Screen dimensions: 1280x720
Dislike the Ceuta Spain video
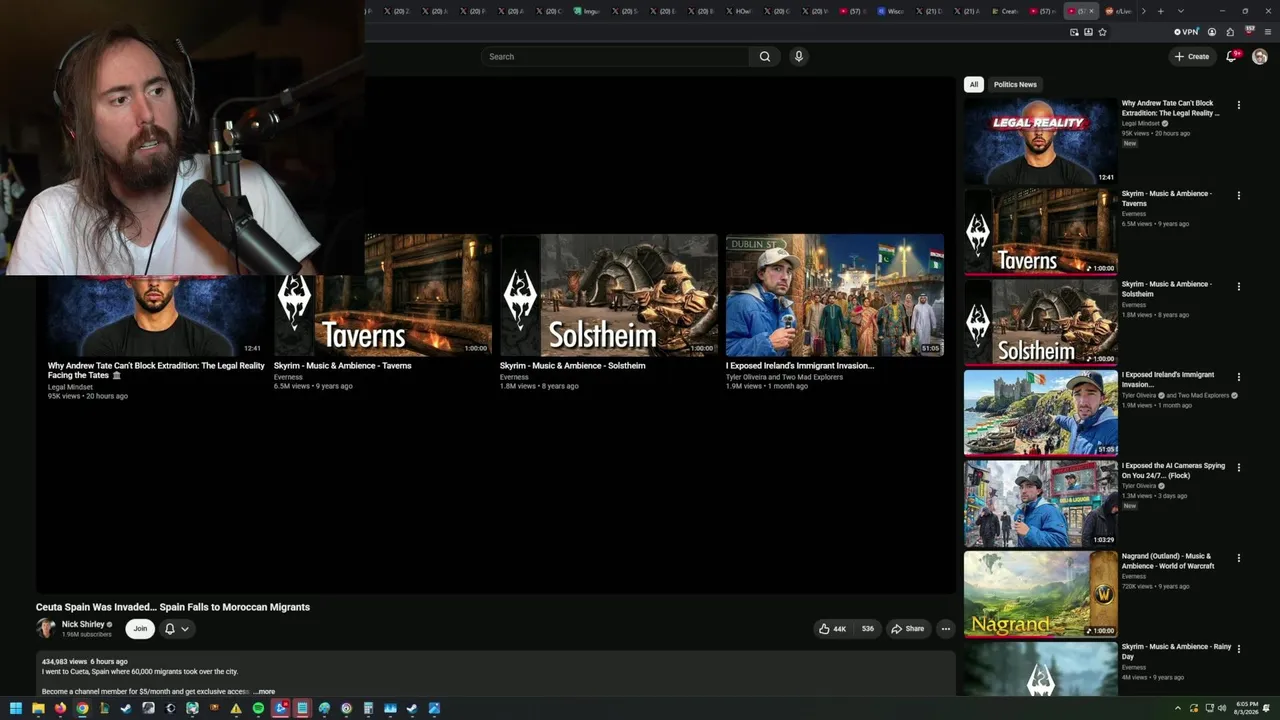pos(867,629)
